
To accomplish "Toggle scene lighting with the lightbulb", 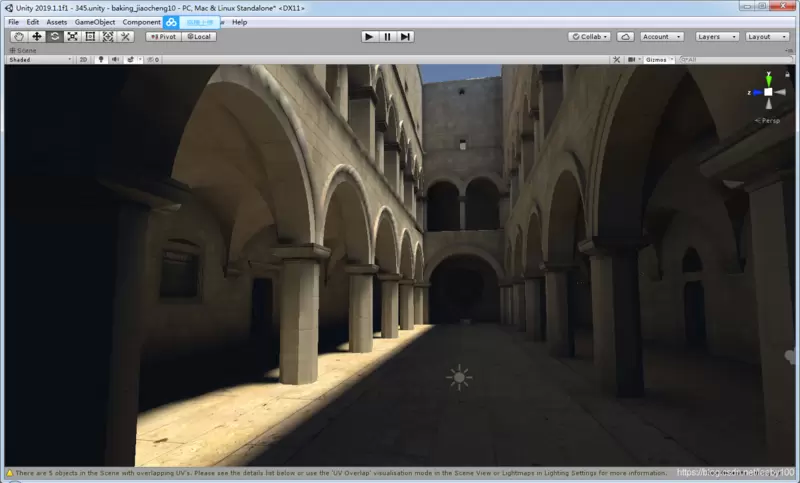I will 101,60.
